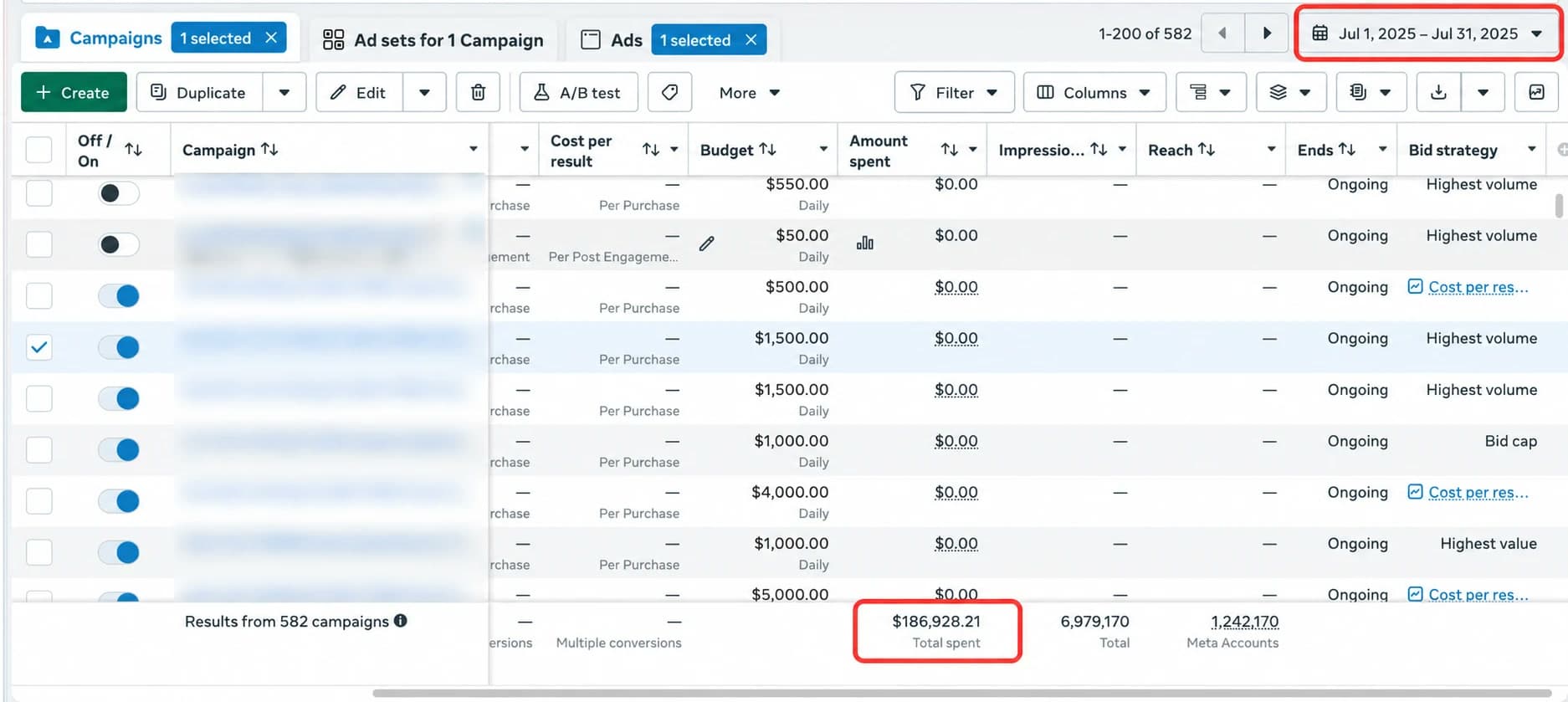Click the trash delete icon in toolbar
The image size is (1568, 702).
(478, 92)
